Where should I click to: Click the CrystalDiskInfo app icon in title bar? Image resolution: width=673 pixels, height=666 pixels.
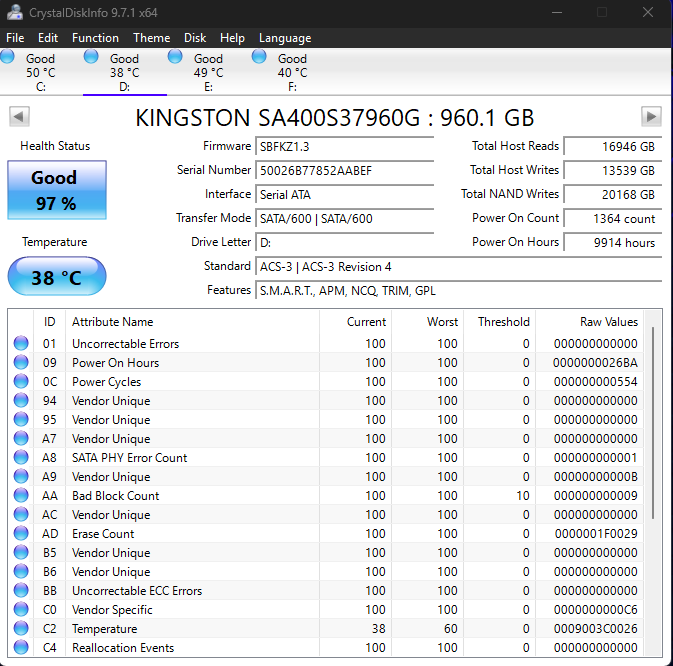point(15,12)
